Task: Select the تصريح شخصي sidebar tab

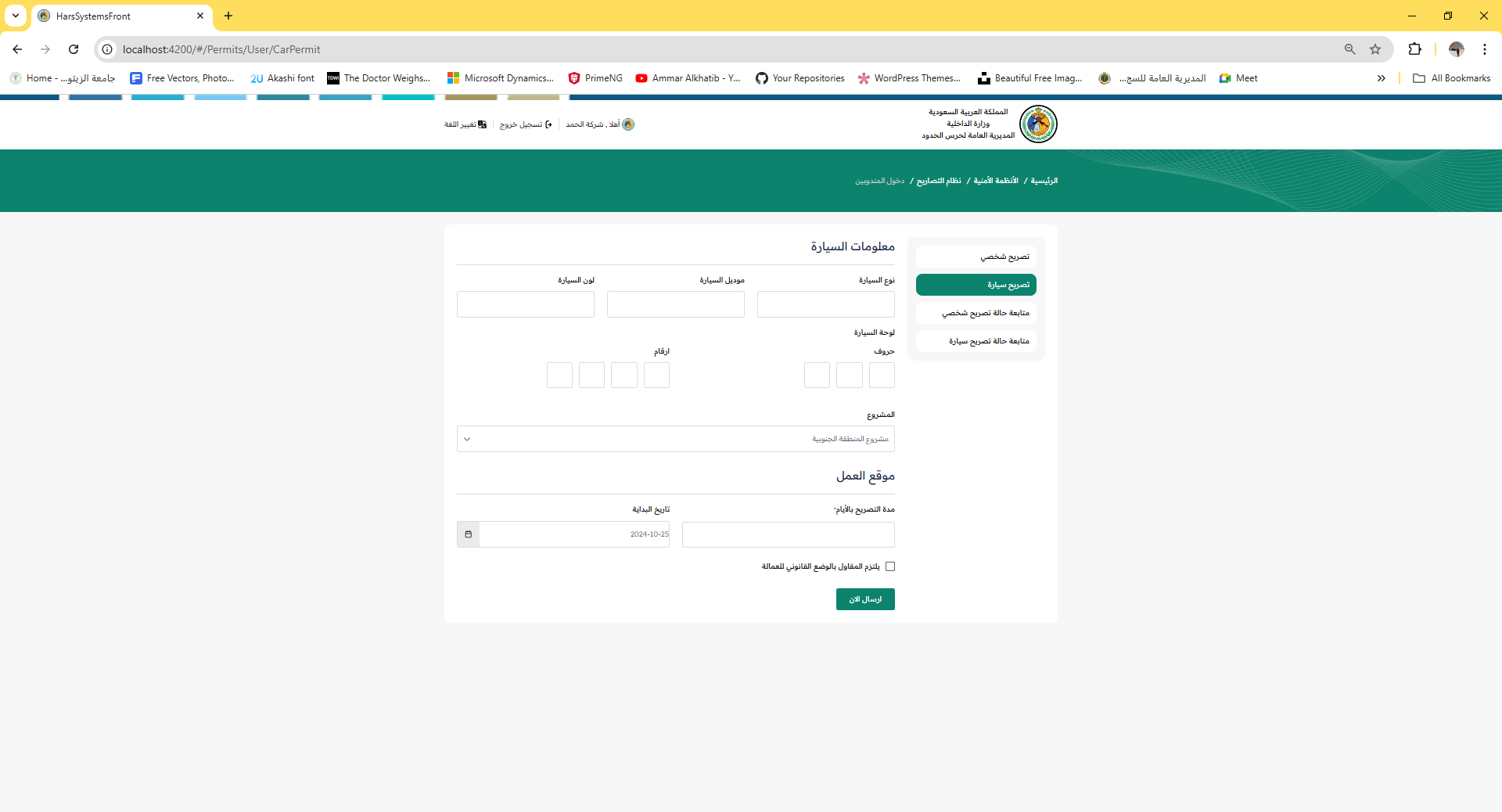Action: point(976,257)
